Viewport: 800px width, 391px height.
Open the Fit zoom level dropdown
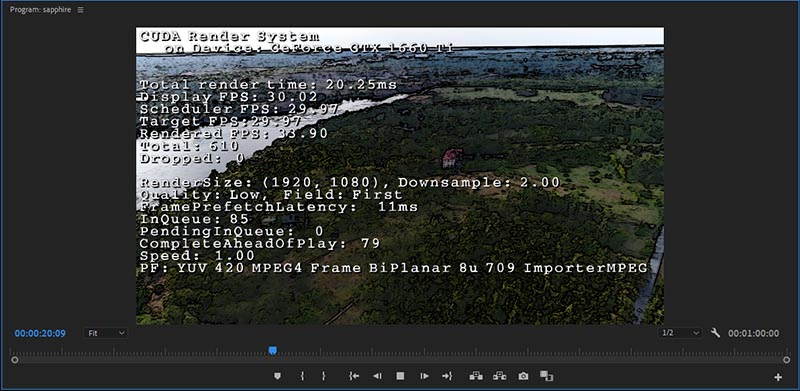(x=106, y=333)
